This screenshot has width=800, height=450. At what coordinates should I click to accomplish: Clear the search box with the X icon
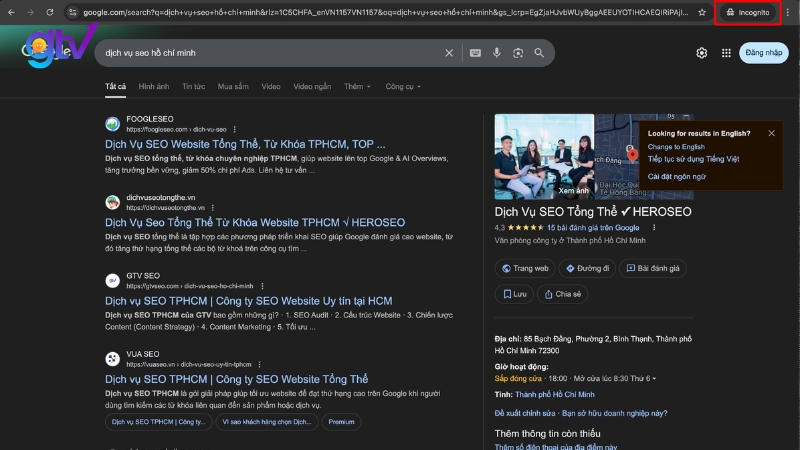[x=449, y=53]
